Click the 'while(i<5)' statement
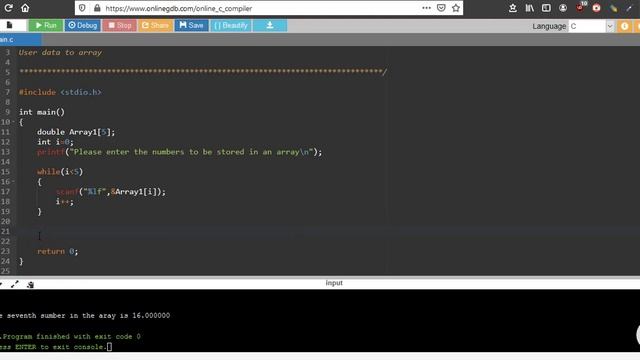This screenshot has height=360, width=640. pos(60,172)
